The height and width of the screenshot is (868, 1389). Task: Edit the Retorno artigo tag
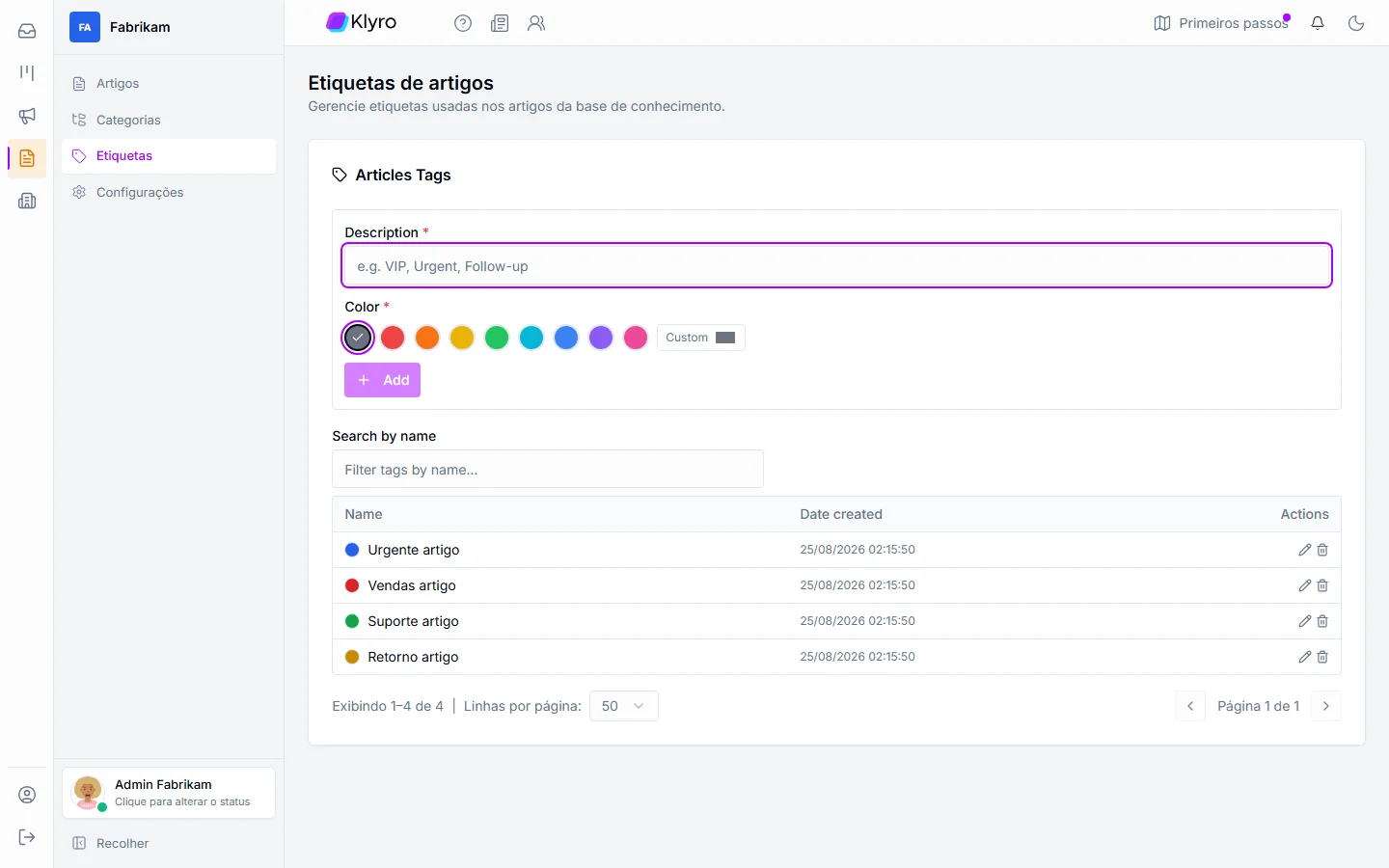coord(1305,657)
